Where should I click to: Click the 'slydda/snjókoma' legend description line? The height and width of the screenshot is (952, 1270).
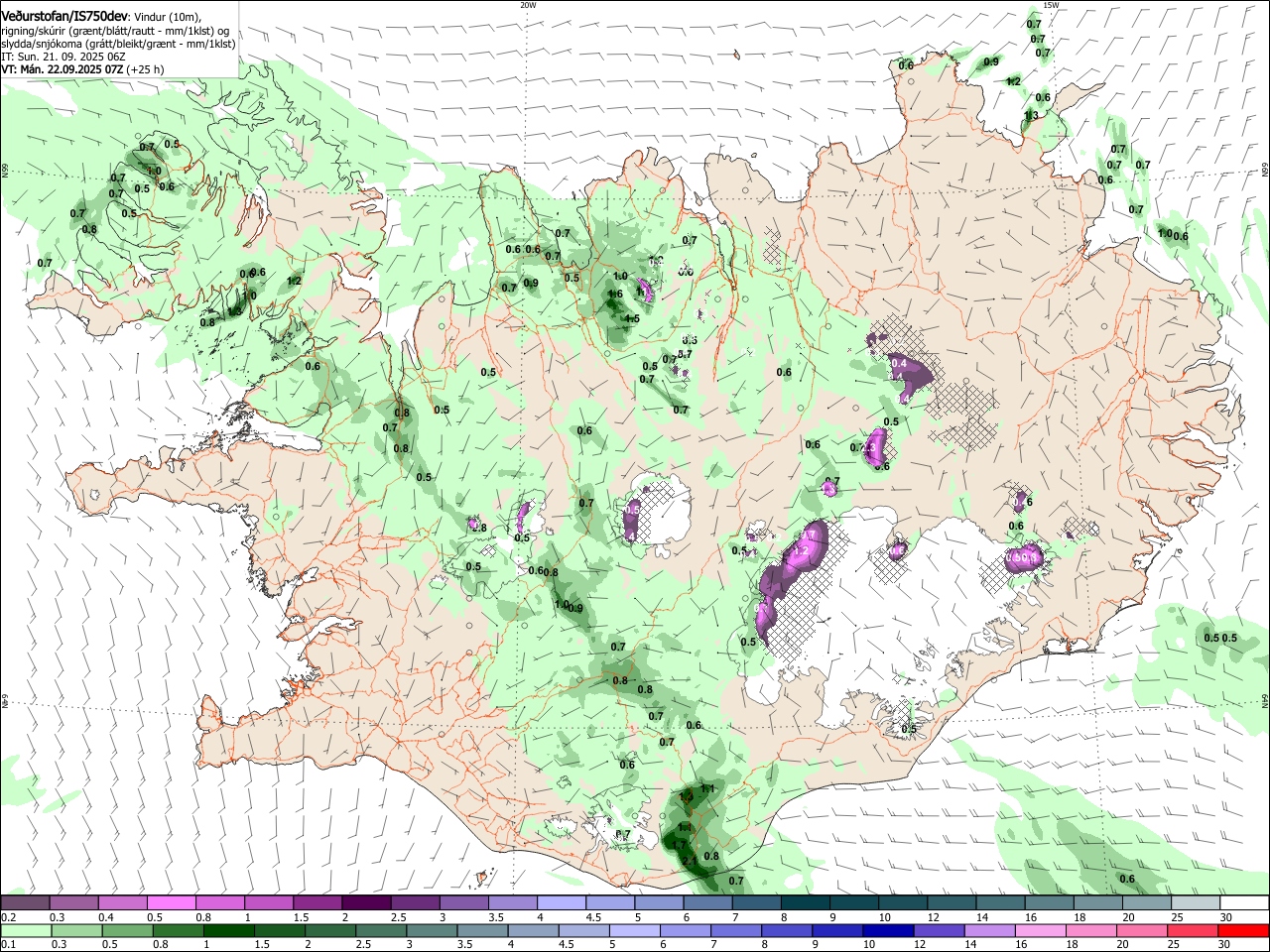[x=118, y=44]
